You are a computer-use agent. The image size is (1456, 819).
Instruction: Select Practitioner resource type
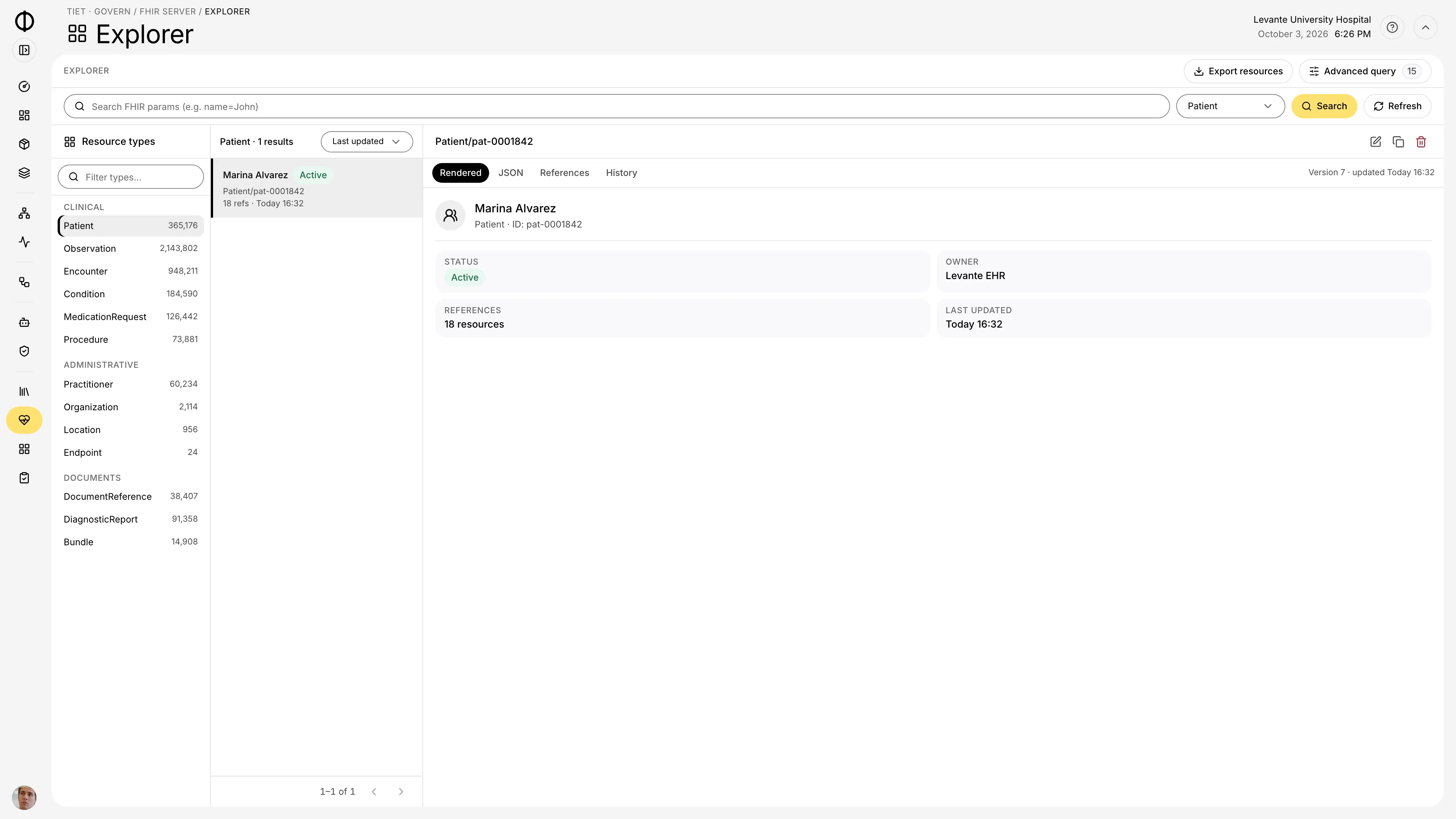[130, 384]
